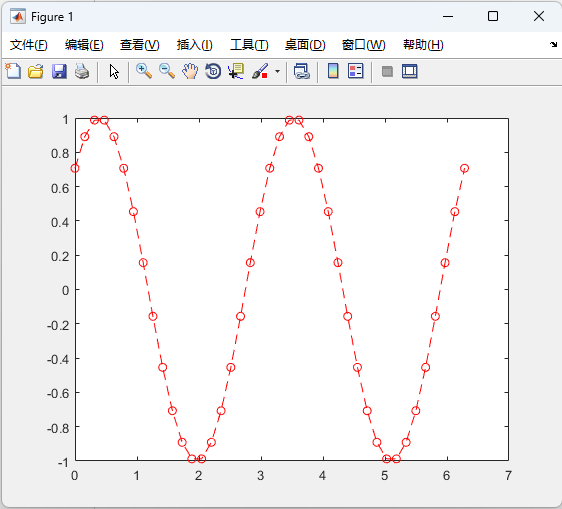This screenshot has height=509, width=562.
Task: Click the Figure 1 title text
Action: 52,17
